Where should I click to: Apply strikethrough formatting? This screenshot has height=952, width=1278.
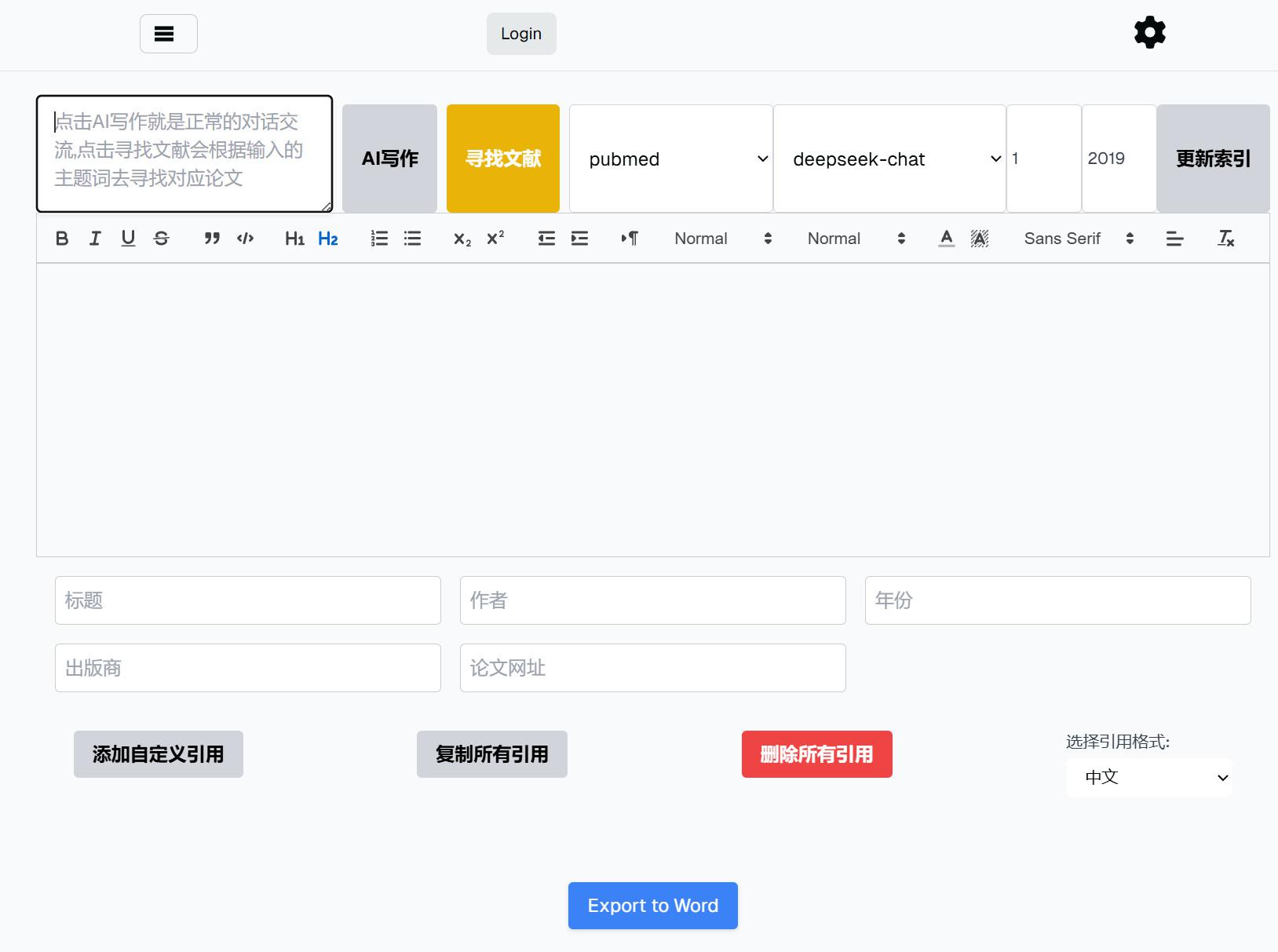161,239
